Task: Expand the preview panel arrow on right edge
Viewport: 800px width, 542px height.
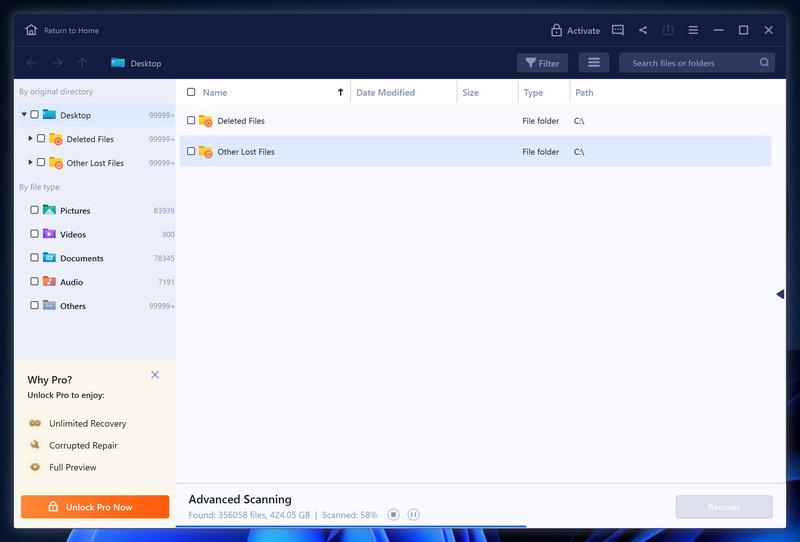Action: point(780,294)
